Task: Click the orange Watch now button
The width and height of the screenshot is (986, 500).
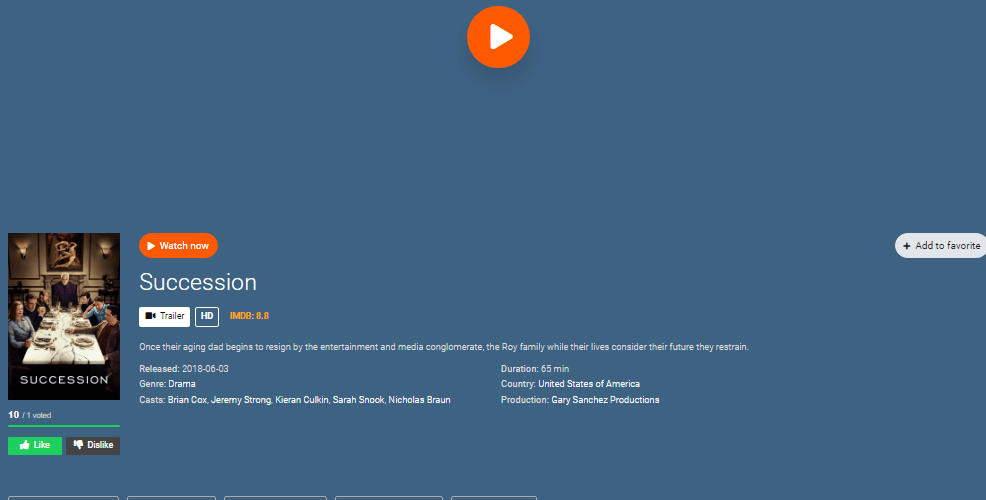Action: coord(179,246)
